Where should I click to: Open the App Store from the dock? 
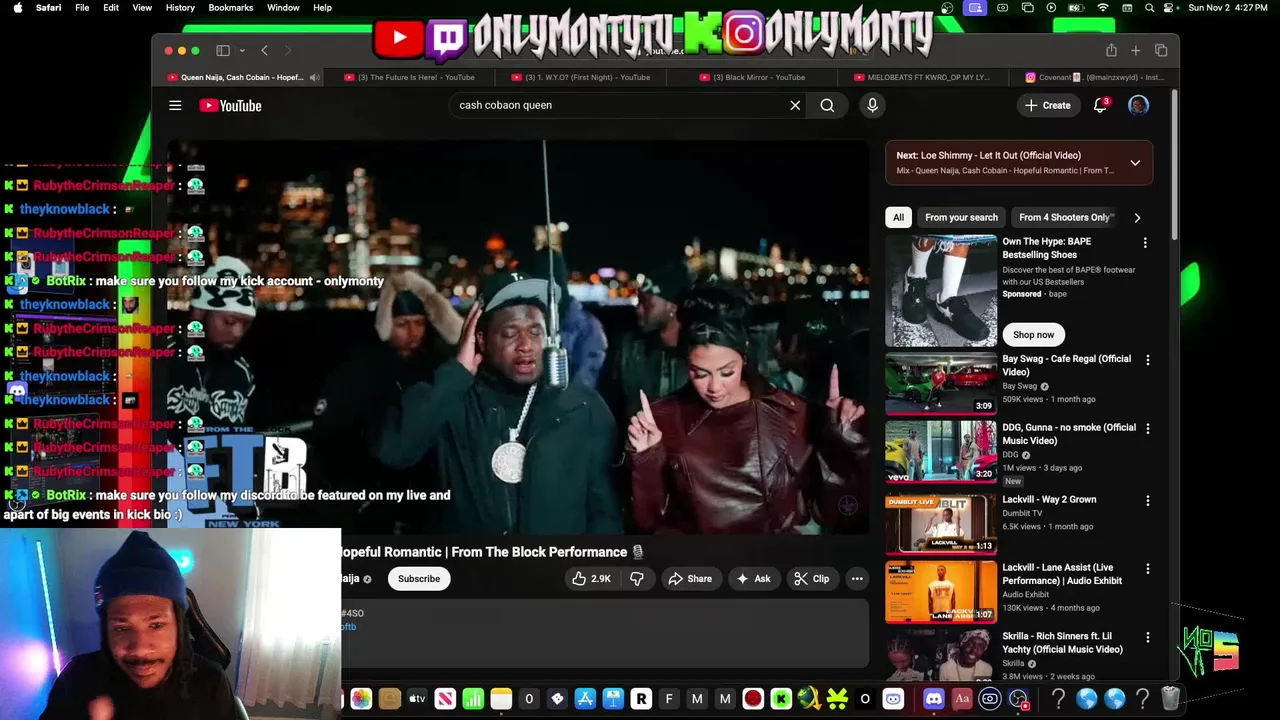click(x=585, y=699)
